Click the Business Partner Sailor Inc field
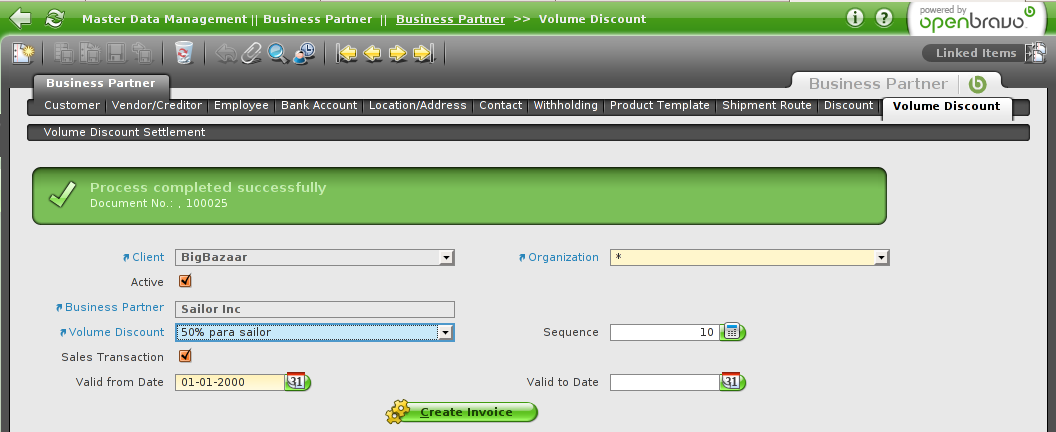 click(x=315, y=309)
